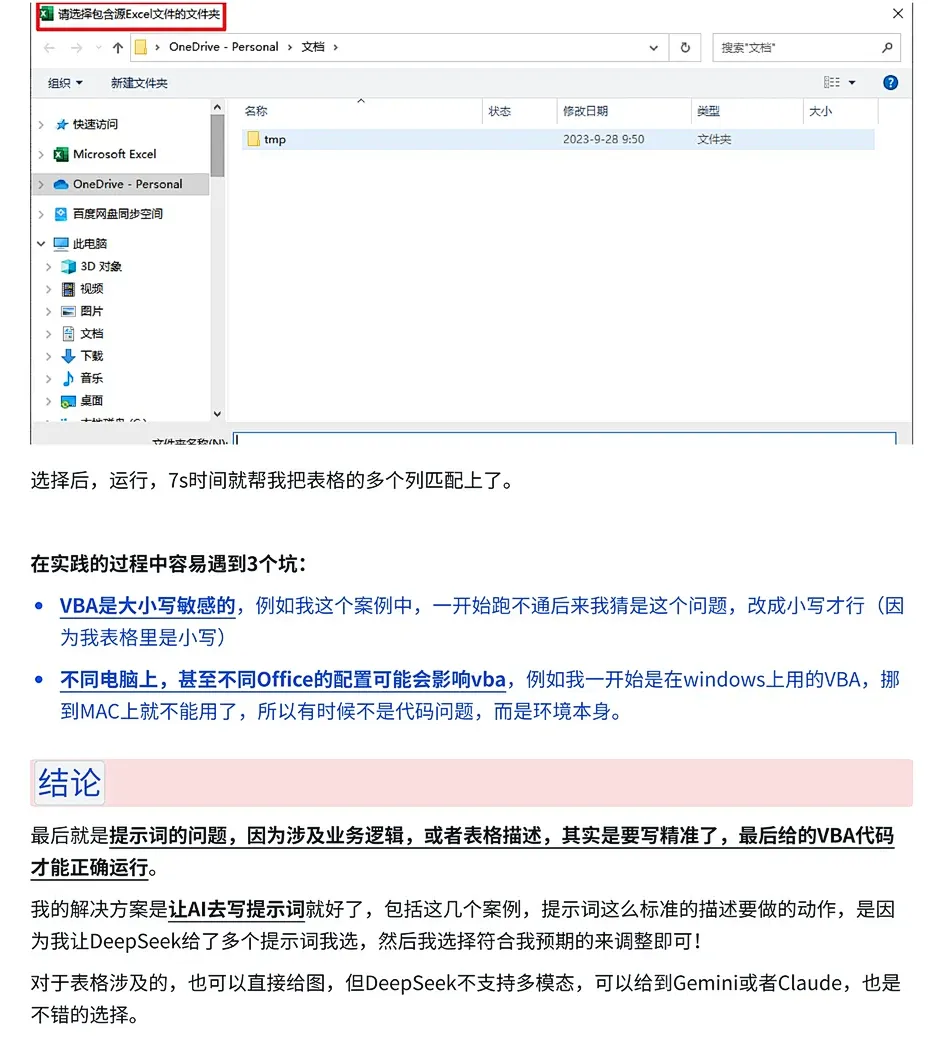Click the 2023-9-28 9:50 date cell
This screenshot has height=1050, width=939.
coord(603,139)
